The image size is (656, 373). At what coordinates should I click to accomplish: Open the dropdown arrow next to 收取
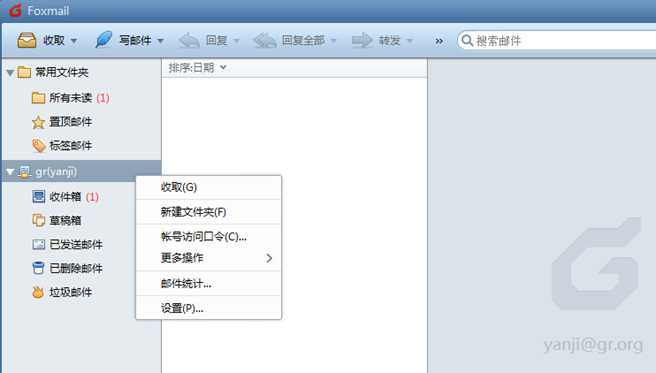[74, 41]
